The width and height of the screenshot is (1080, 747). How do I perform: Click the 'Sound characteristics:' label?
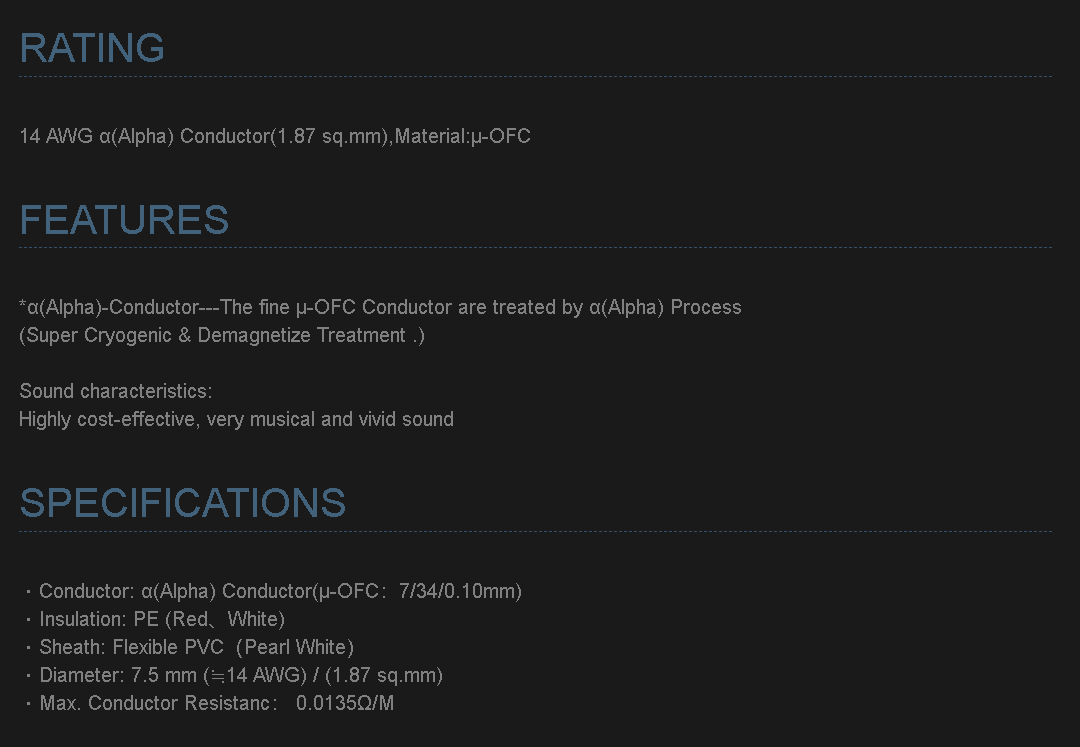[x=116, y=391]
